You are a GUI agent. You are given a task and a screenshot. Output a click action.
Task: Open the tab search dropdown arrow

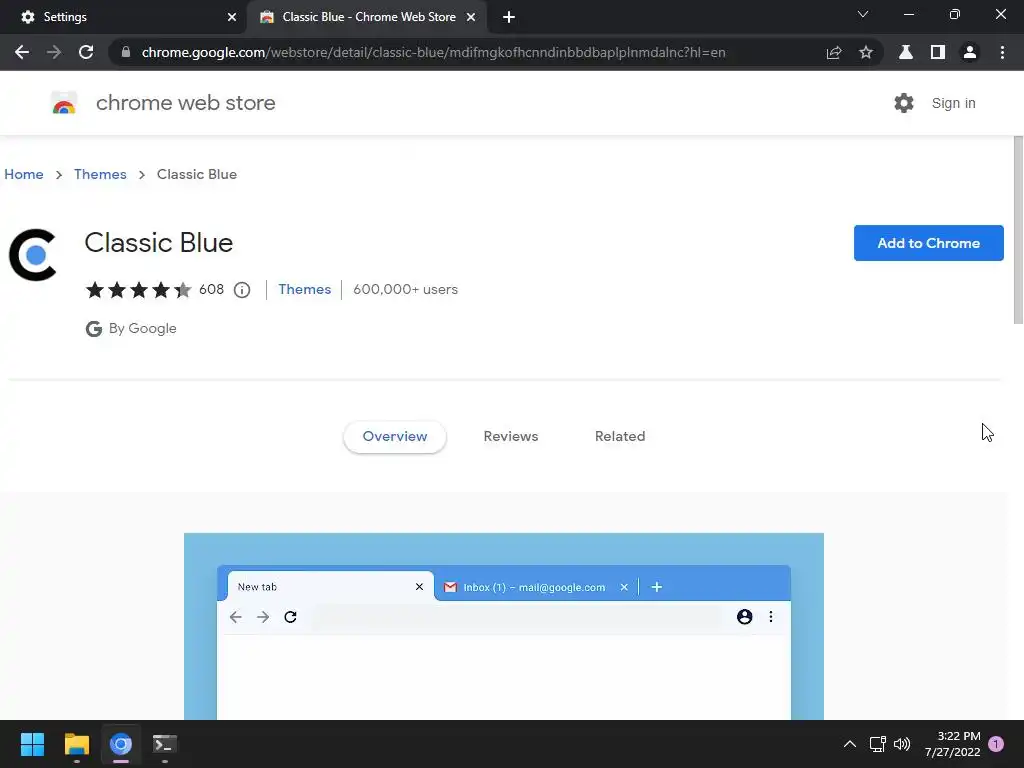pos(863,14)
